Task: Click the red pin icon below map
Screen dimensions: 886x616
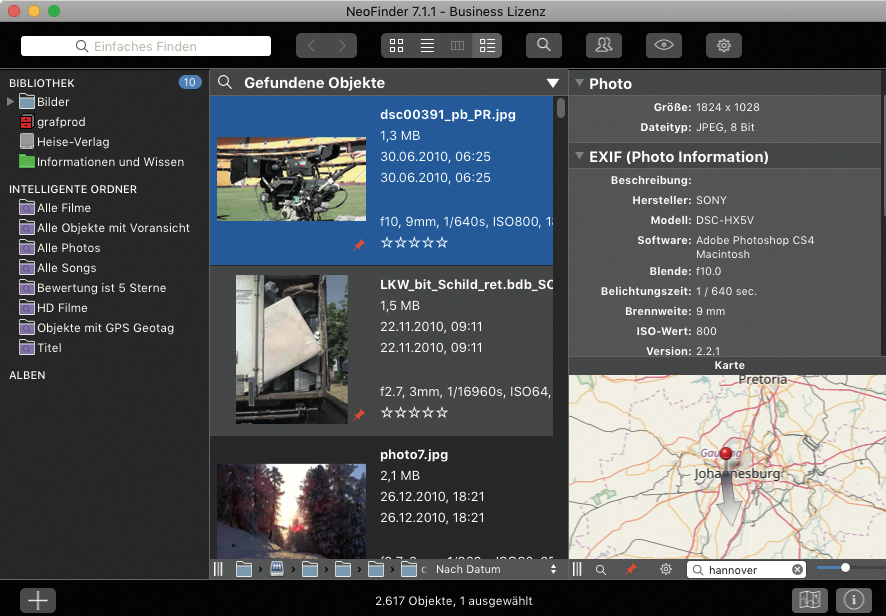Action: coord(630,570)
